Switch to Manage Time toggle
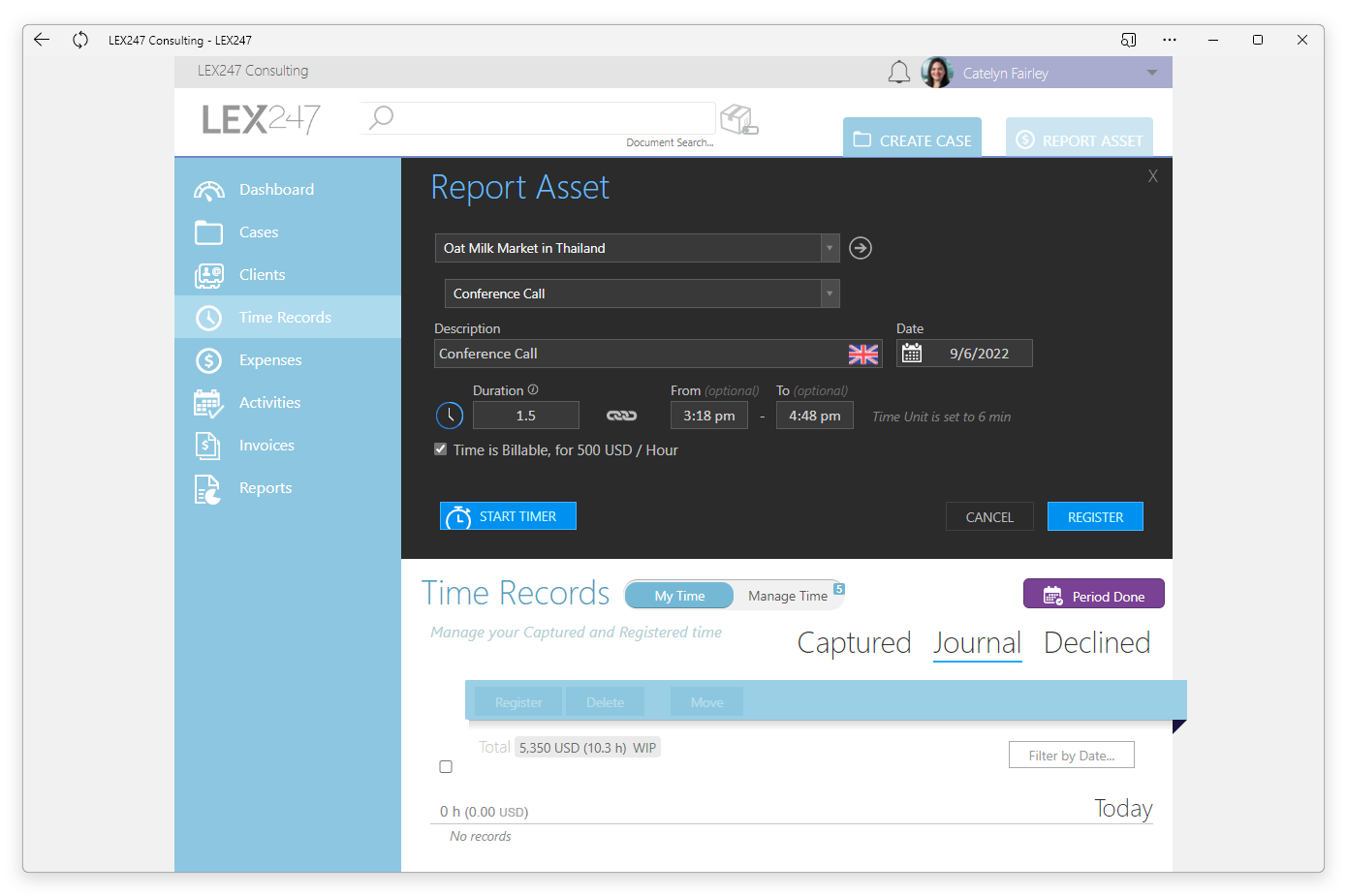The image size is (1347, 896). 788,596
